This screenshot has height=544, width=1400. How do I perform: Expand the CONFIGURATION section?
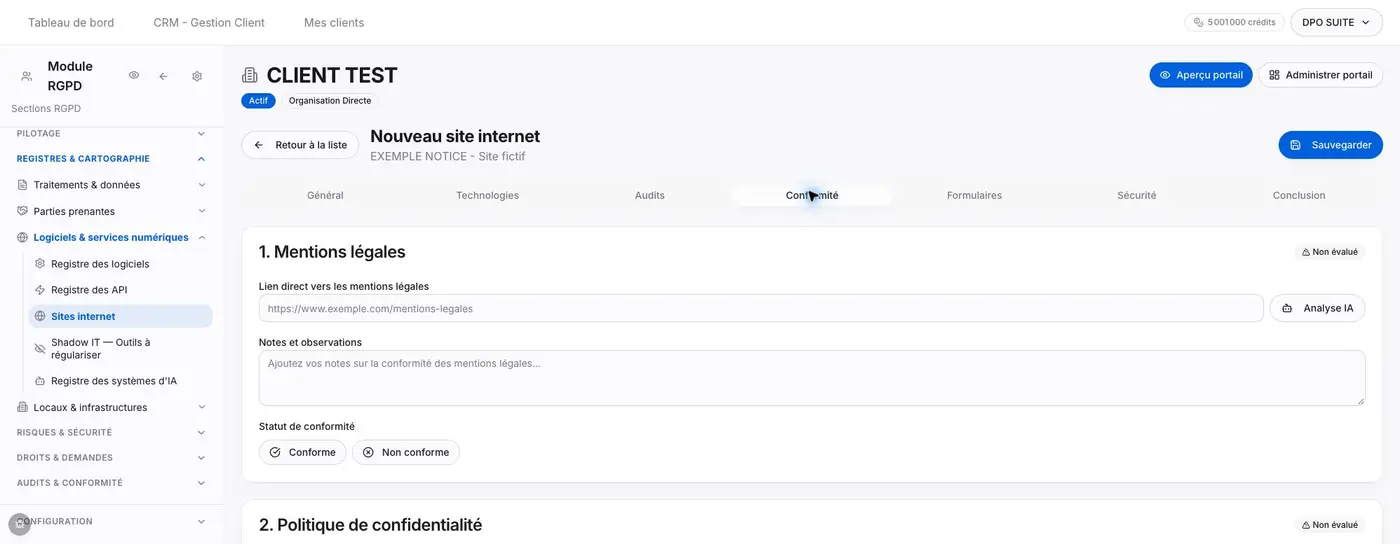point(201,521)
